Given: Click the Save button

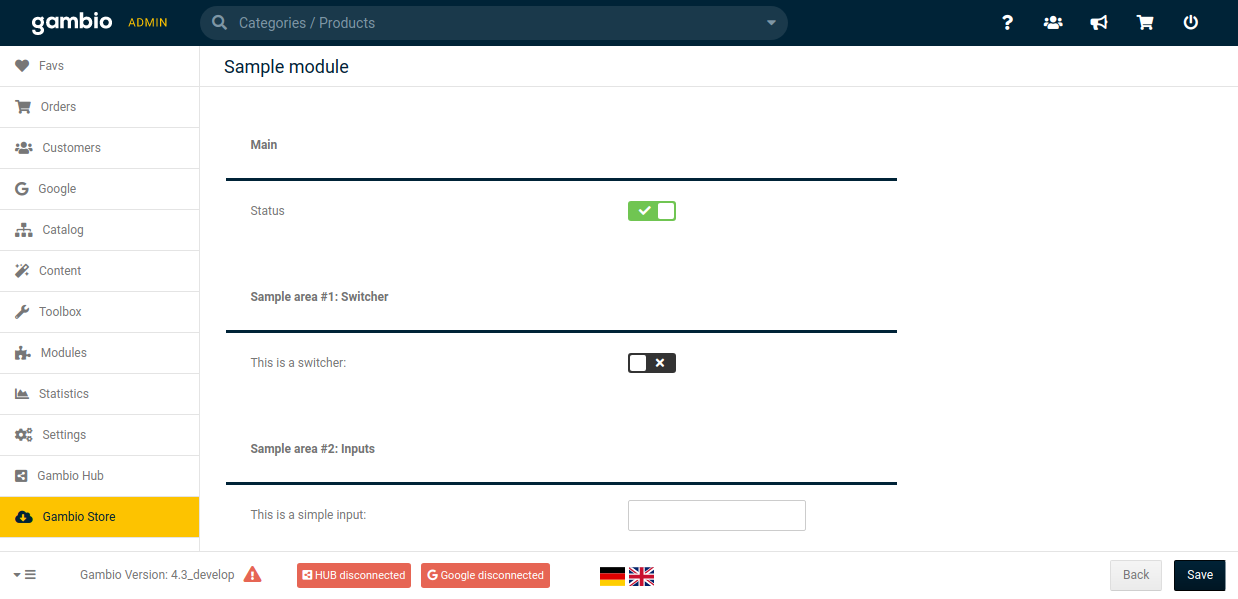Looking at the screenshot, I should coord(1199,575).
